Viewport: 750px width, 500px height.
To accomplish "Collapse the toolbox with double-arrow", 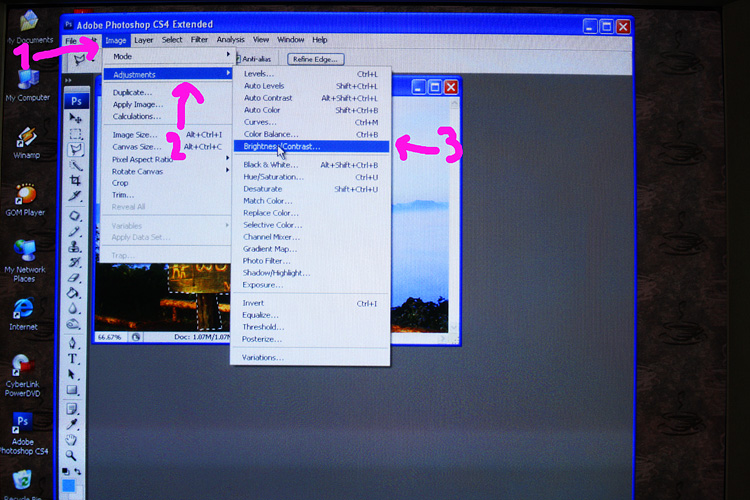I will pyautogui.click(x=68, y=80).
